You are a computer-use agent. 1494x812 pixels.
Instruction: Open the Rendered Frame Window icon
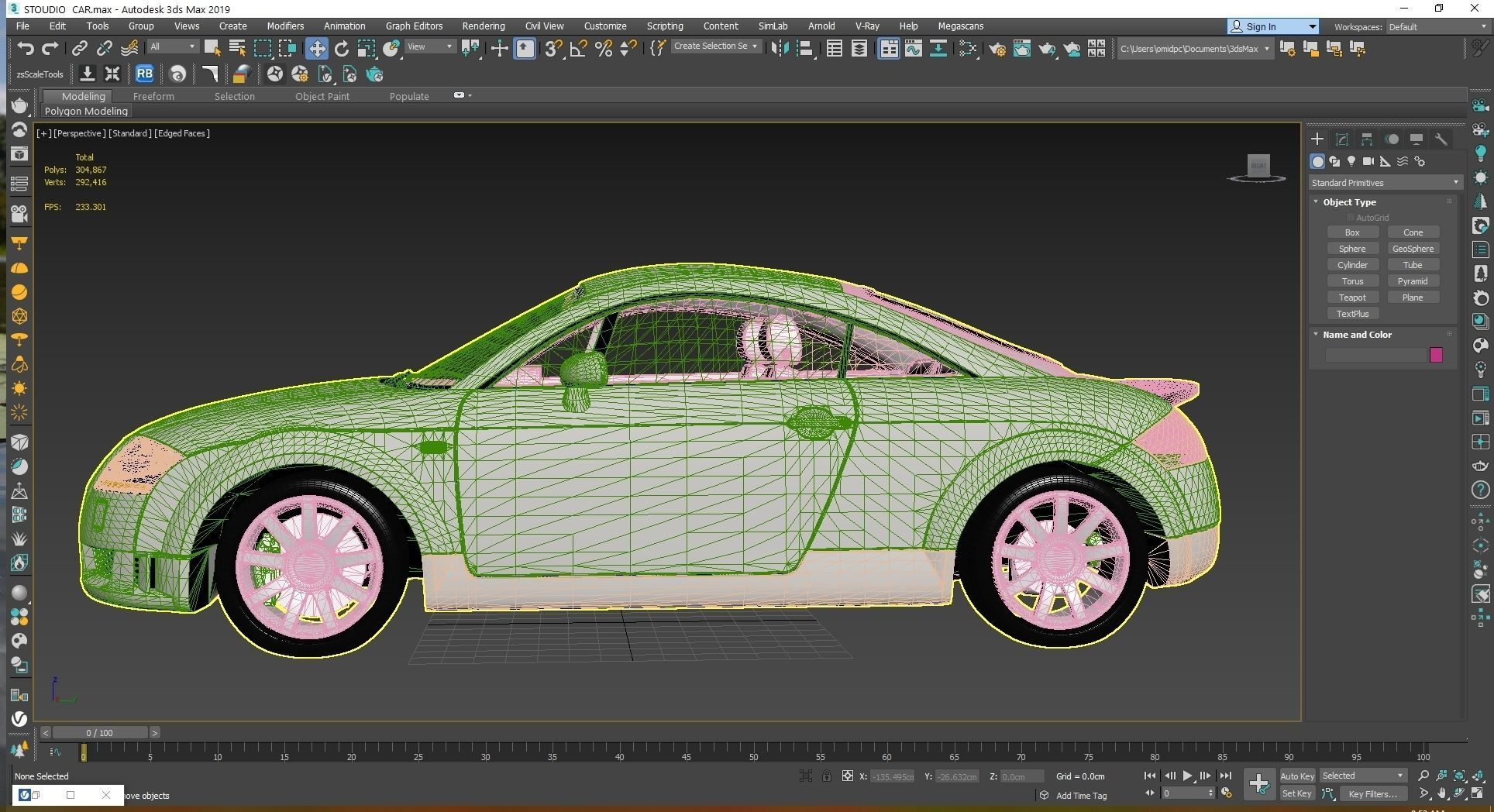[1022, 48]
